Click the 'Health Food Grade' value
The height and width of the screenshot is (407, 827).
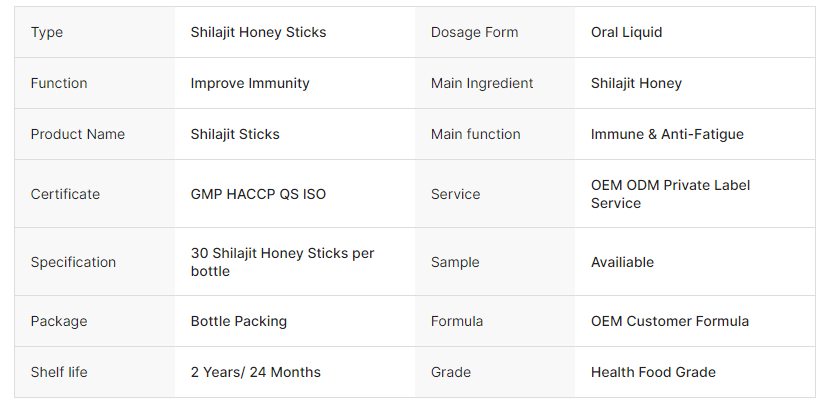pos(653,372)
